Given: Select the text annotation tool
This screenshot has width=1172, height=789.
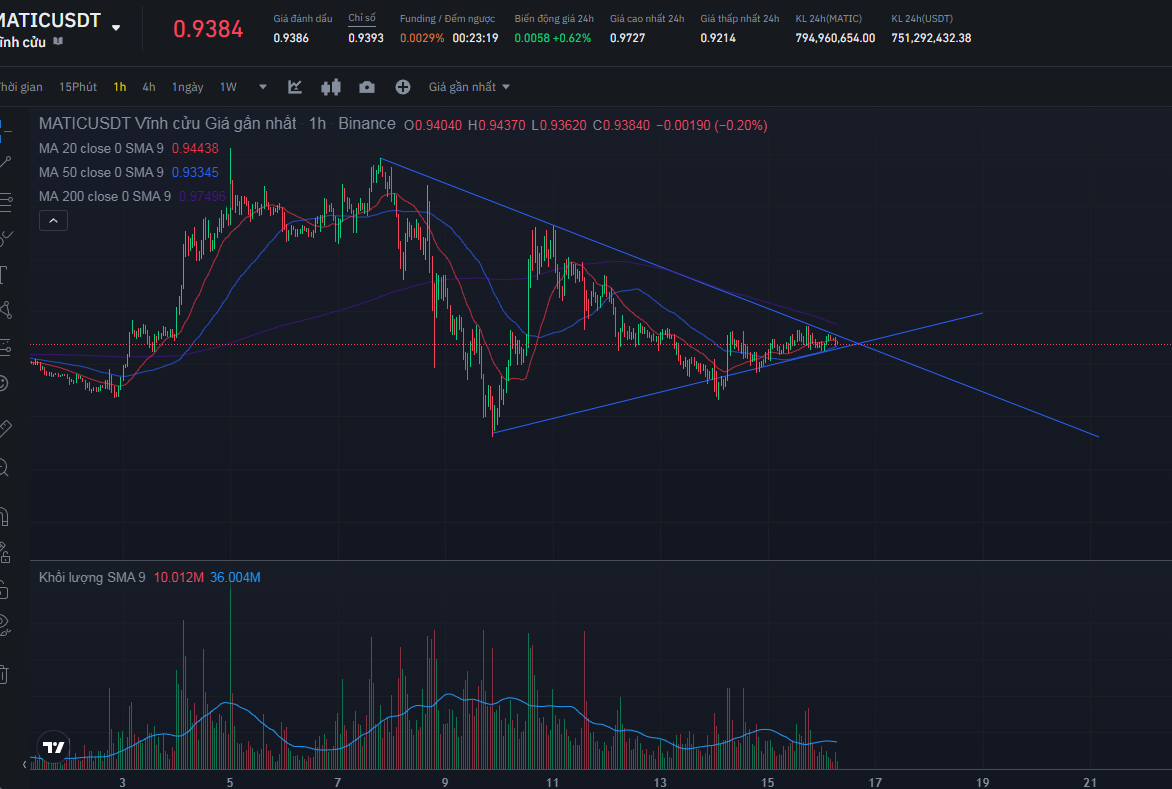Looking at the screenshot, I should point(4,275).
